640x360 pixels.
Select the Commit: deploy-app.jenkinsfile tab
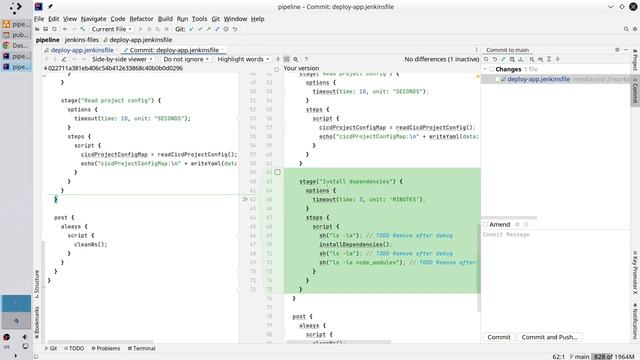click(x=174, y=50)
